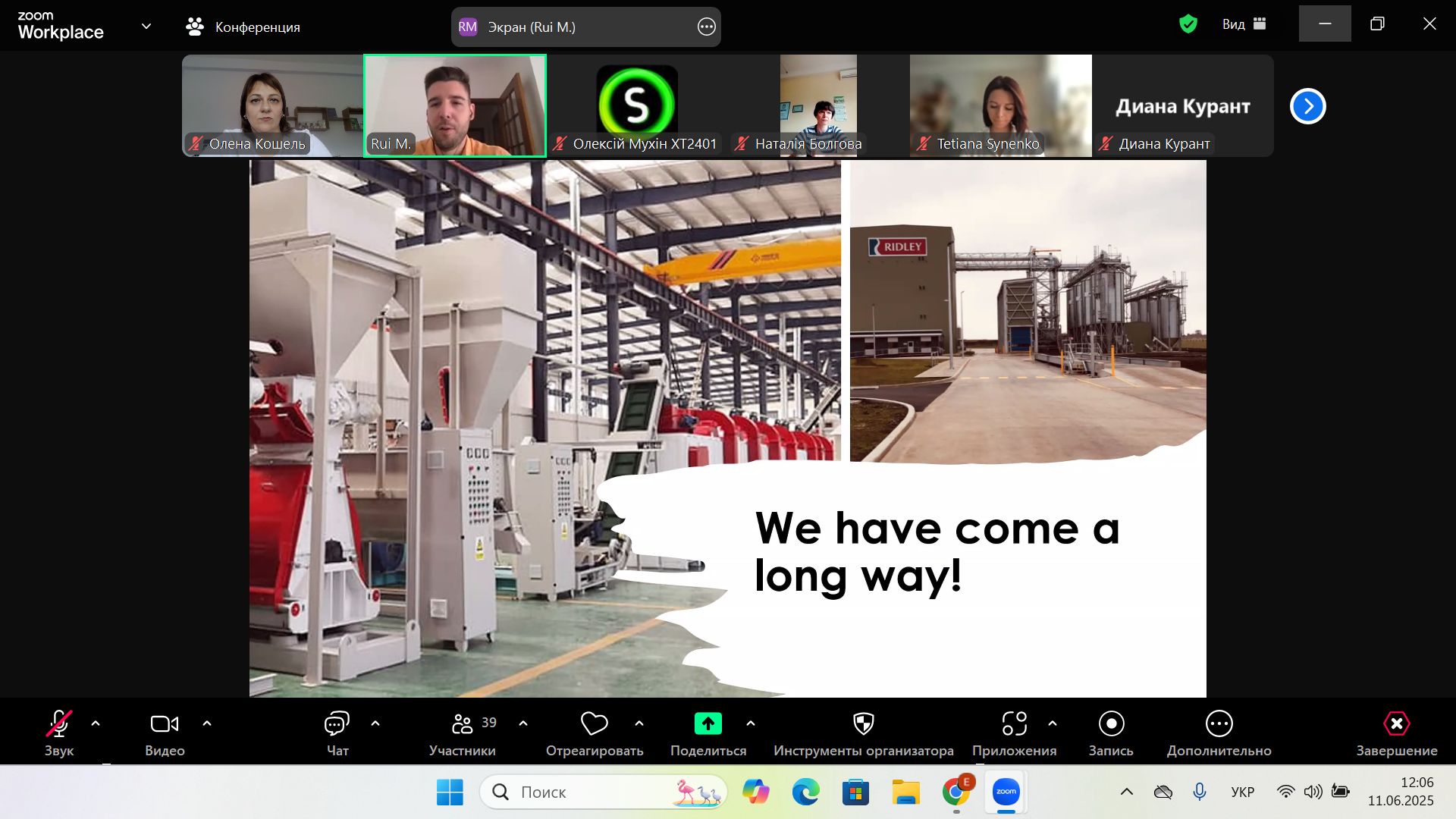
Task: Open the More options ellipsis icon
Action: tap(1219, 724)
